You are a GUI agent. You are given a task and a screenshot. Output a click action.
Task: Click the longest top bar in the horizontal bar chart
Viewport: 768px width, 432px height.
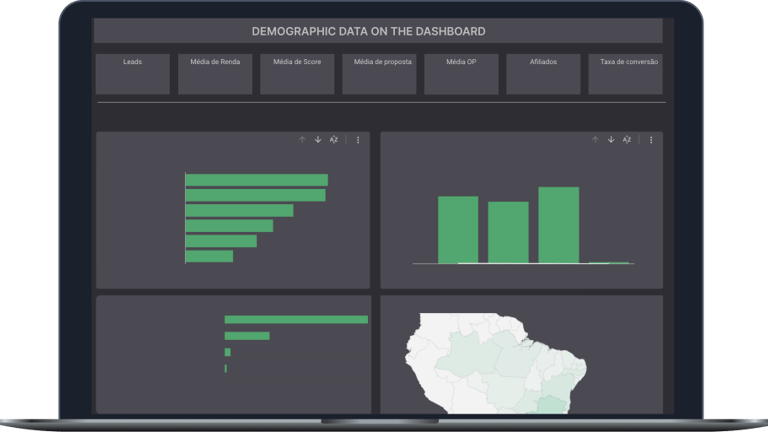tap(257, 180)
